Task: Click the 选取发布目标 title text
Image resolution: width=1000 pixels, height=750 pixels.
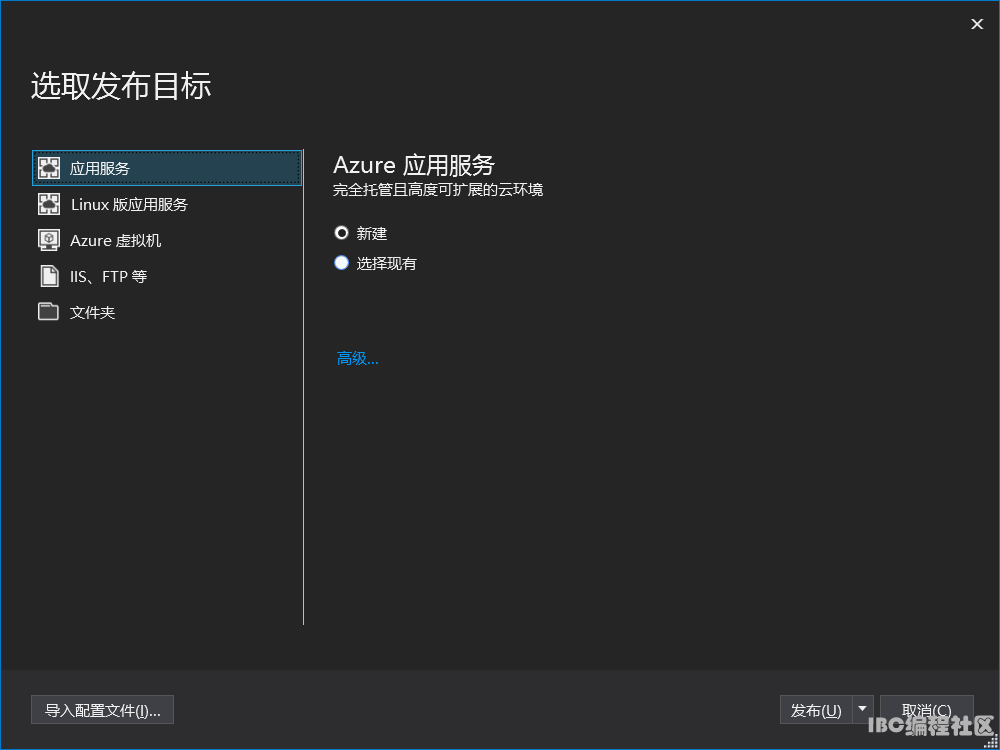Action: tap(121, 85)
